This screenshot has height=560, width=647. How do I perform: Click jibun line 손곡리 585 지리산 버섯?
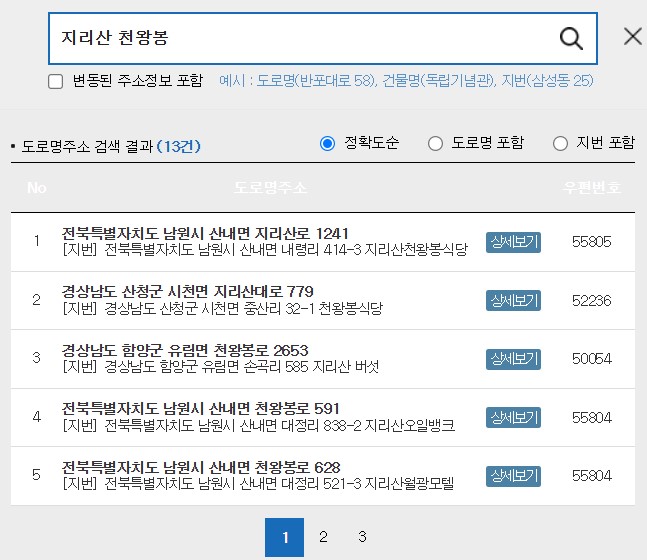(x=221, y=366)
